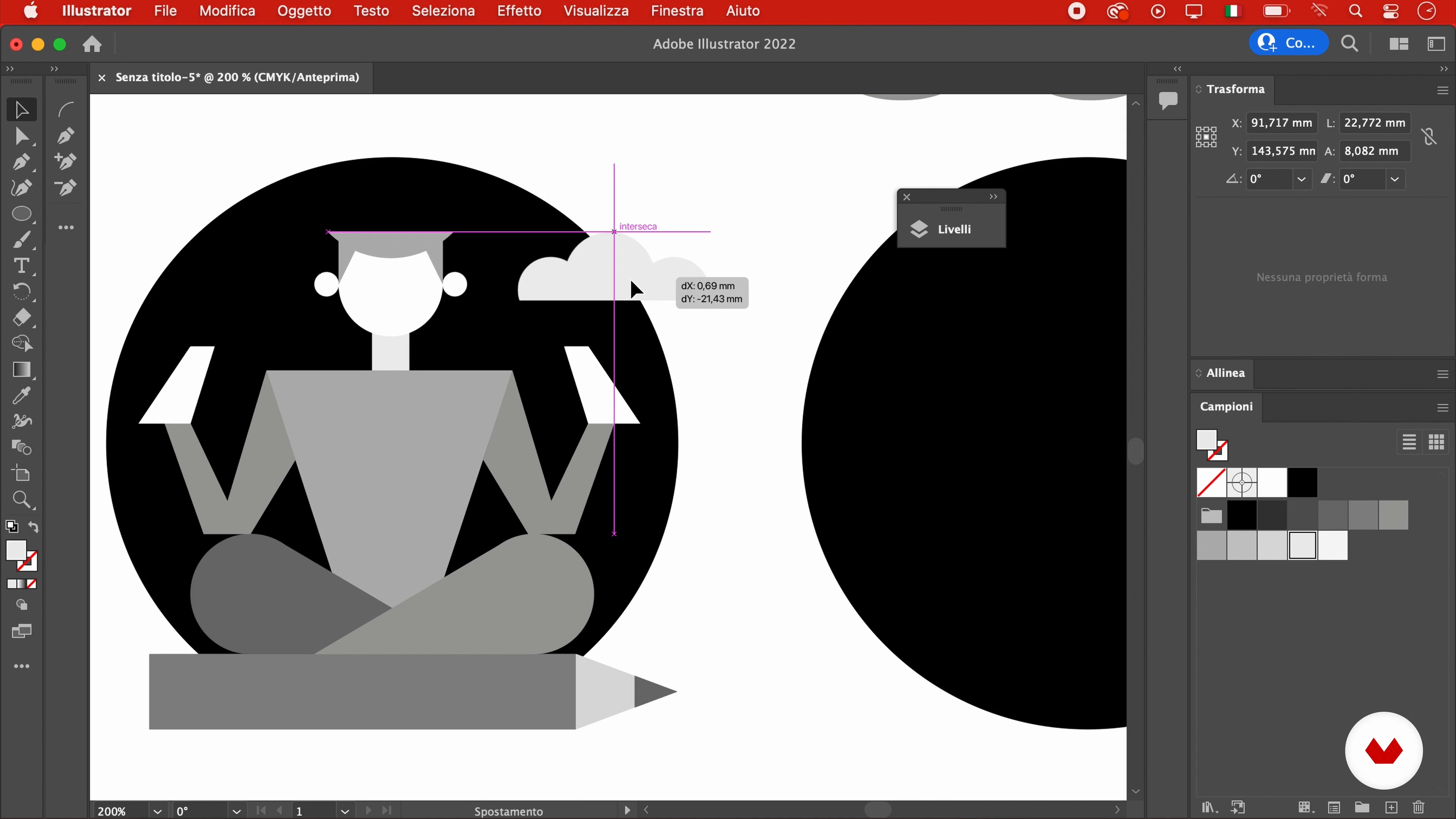1456x819 pixels.
Task: Select the Ellipse tool
Action: click(x=22, y=214)
